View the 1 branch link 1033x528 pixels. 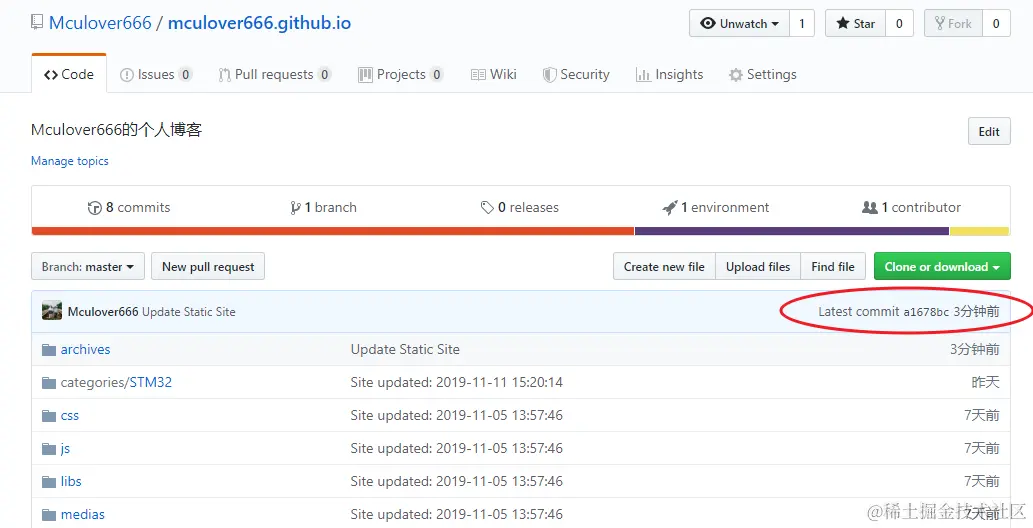(323, 208)
